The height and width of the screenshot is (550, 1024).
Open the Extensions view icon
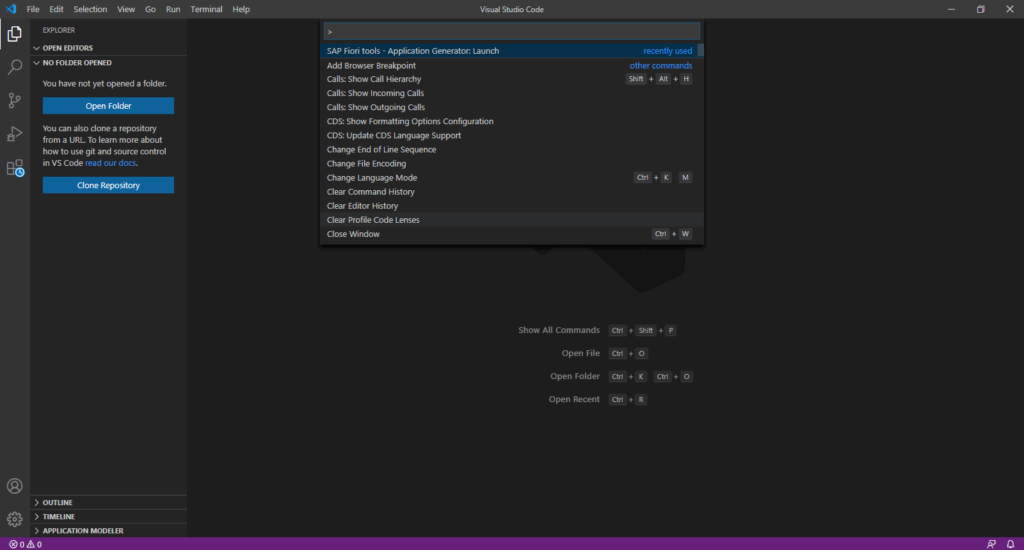pyautogui.click(x=14, y=168)
